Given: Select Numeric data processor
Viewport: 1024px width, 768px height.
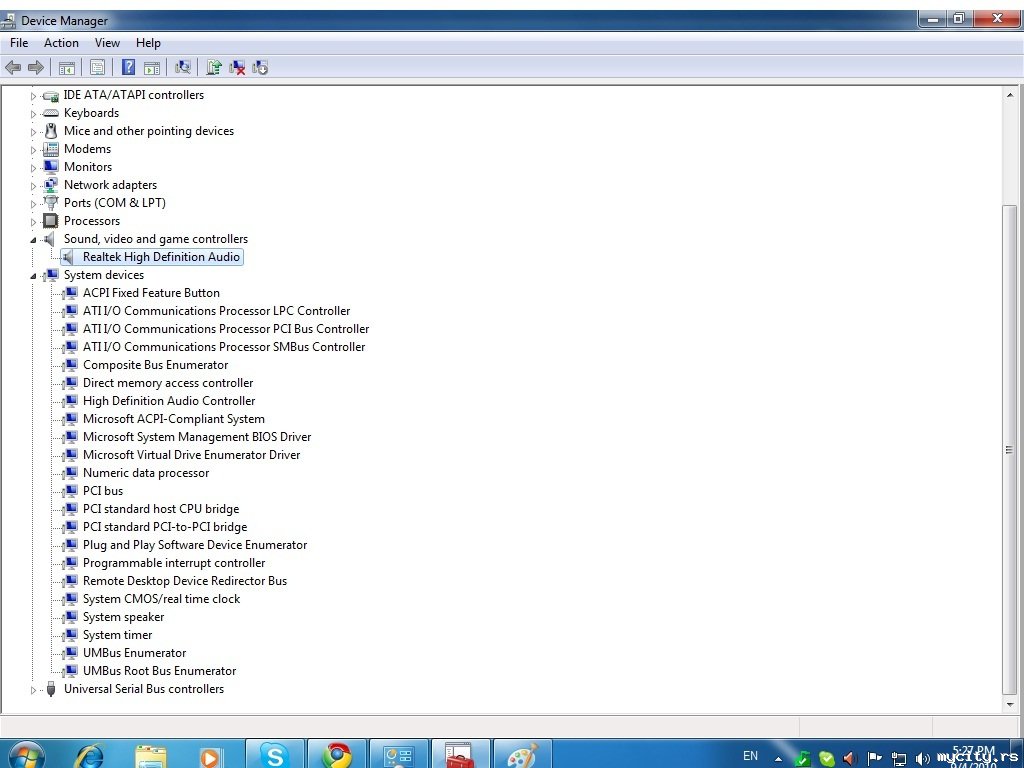Looking at the screenshot, I should [146, 473].
